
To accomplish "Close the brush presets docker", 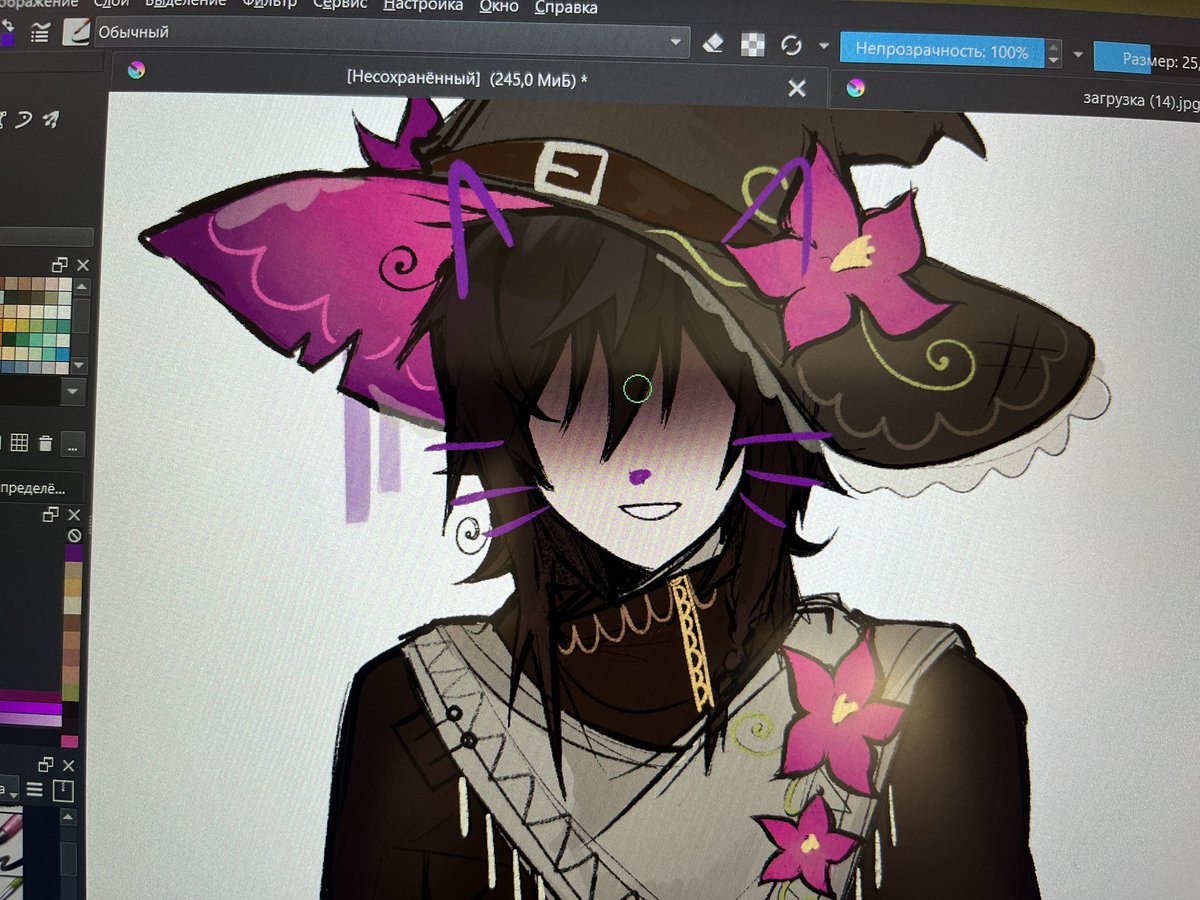I will point(70,765).
